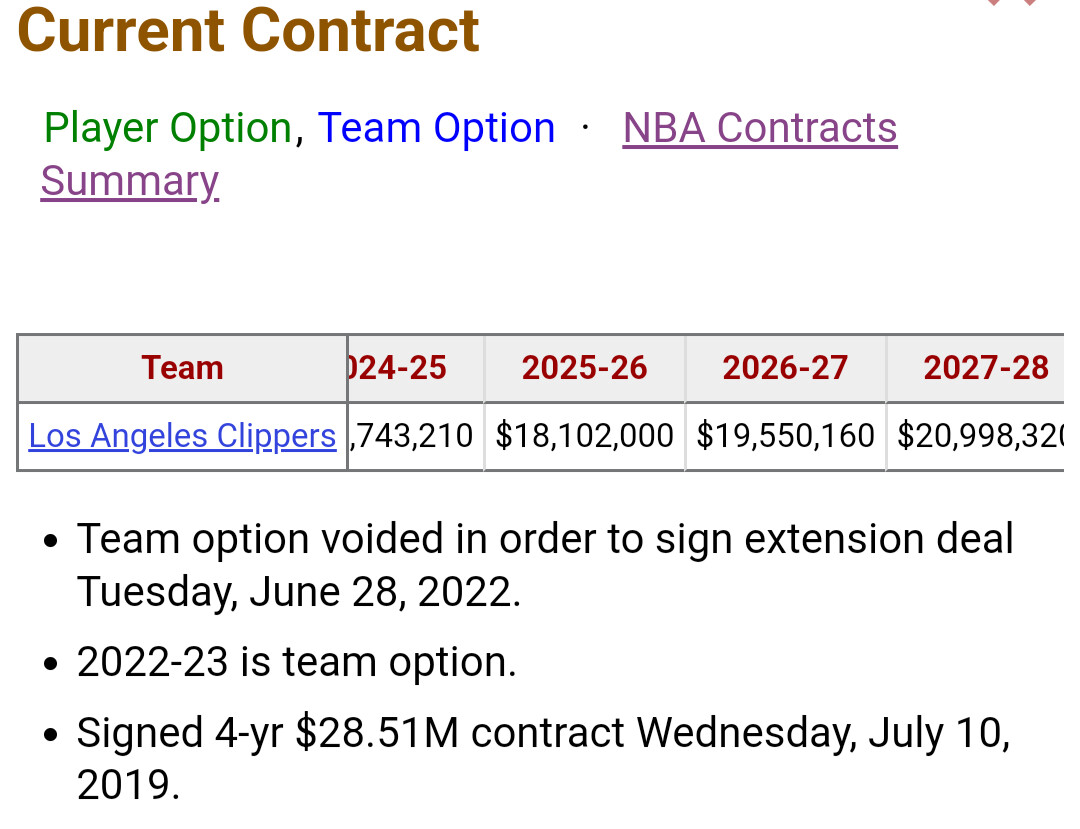
Task: Click the 'Tuesday, June 28, 2022' date text
Action: click(298, 592)
